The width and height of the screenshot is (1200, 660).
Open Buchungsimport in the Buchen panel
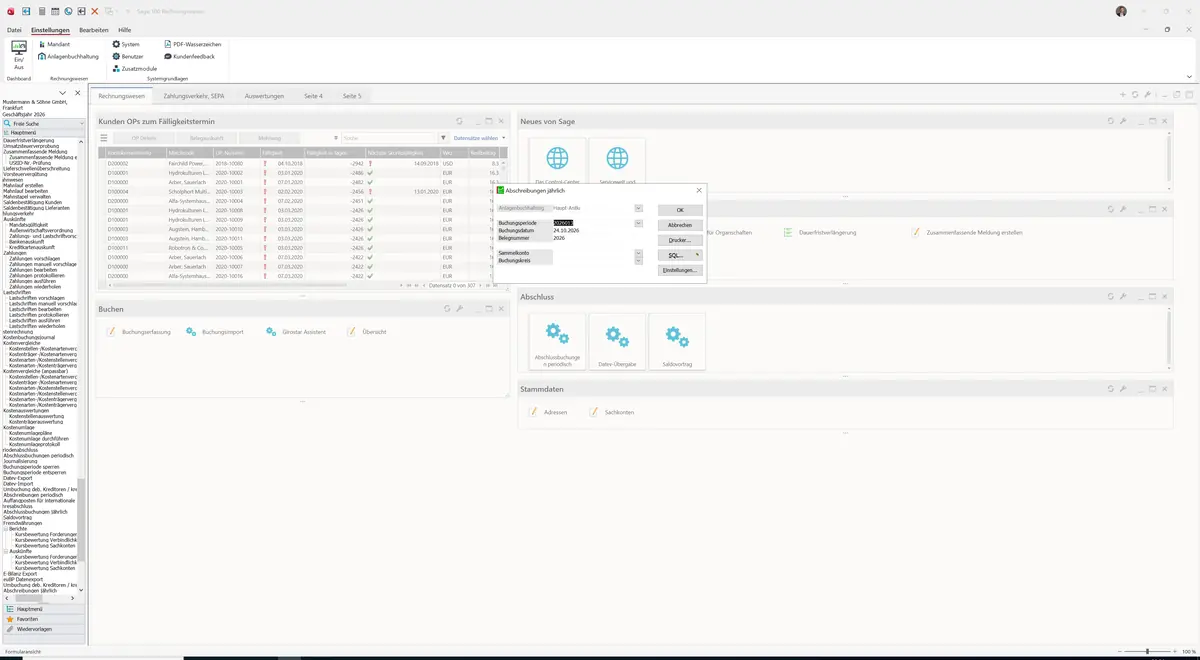coord(215,331)
